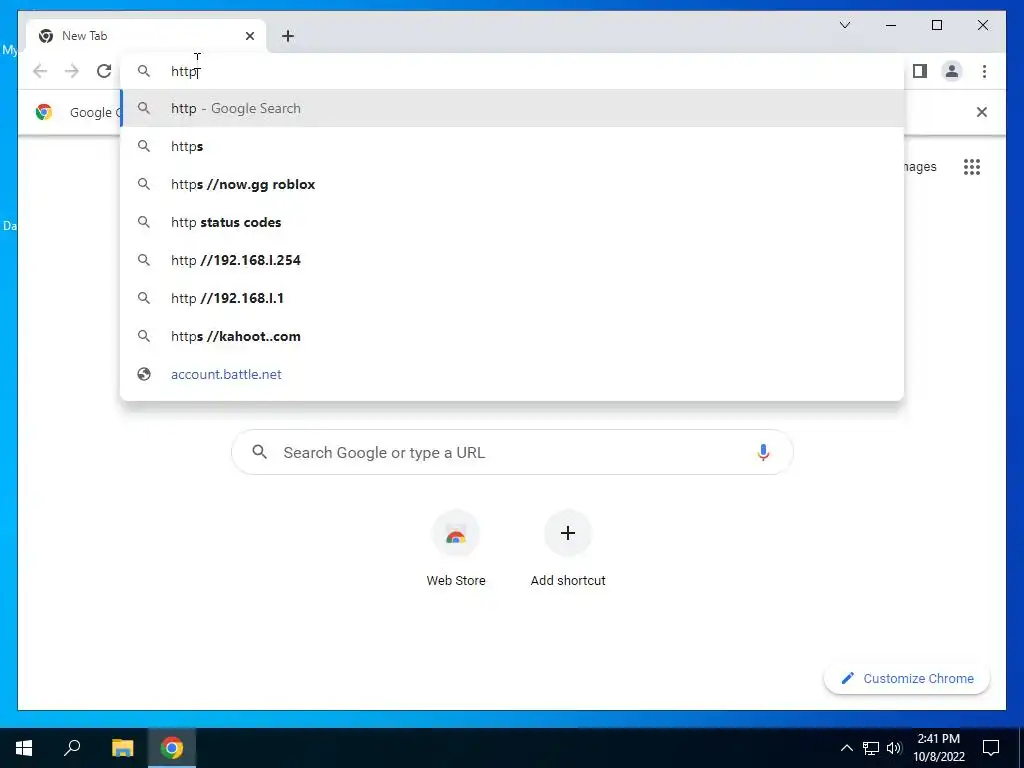Open the notification center icon
This screenshot has height=768, width=1024.
(991, 748)
